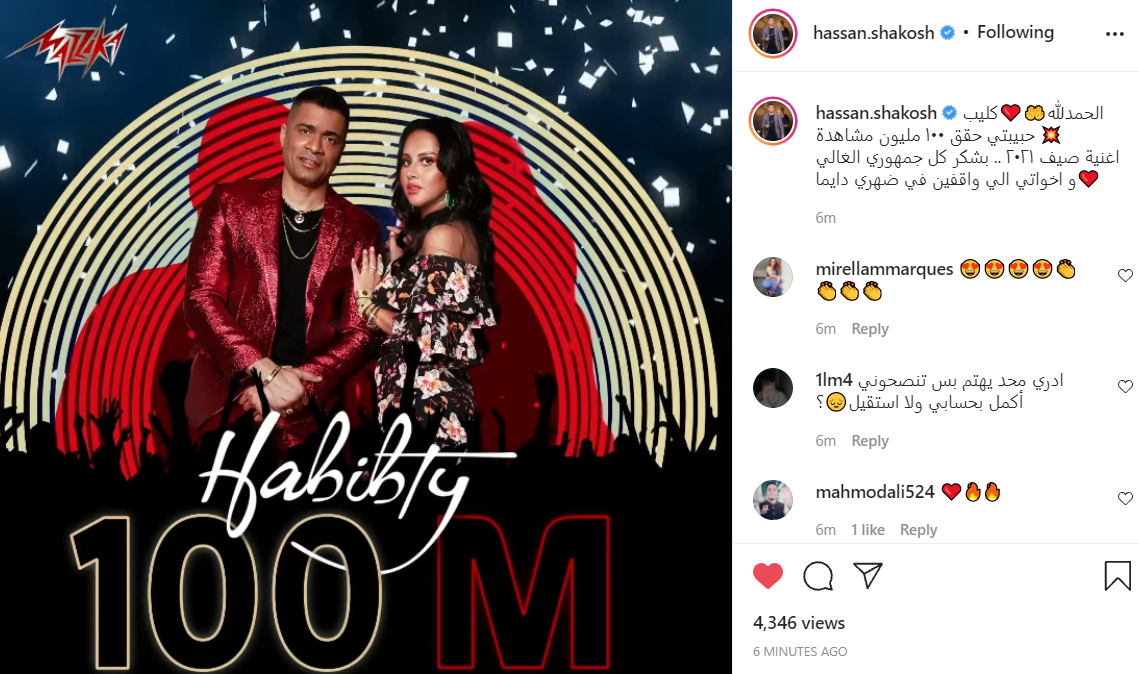The image size is (1139, 674).
Task: Open mirellammarques profile avatar
Action: 773,277
